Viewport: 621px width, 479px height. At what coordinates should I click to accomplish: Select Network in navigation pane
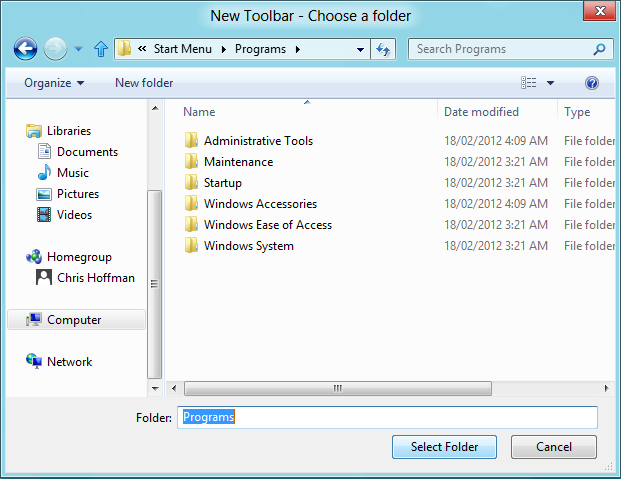(69, 362)
